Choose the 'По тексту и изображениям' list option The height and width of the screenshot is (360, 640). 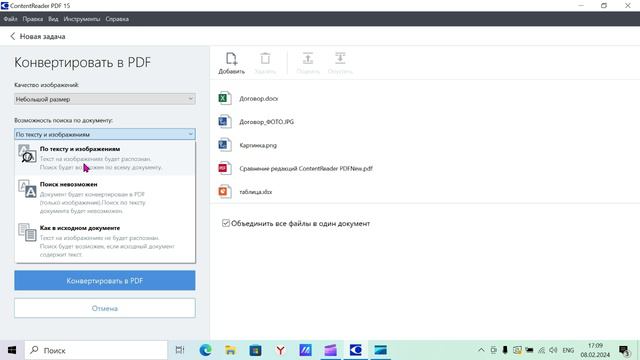click(105, 158)
